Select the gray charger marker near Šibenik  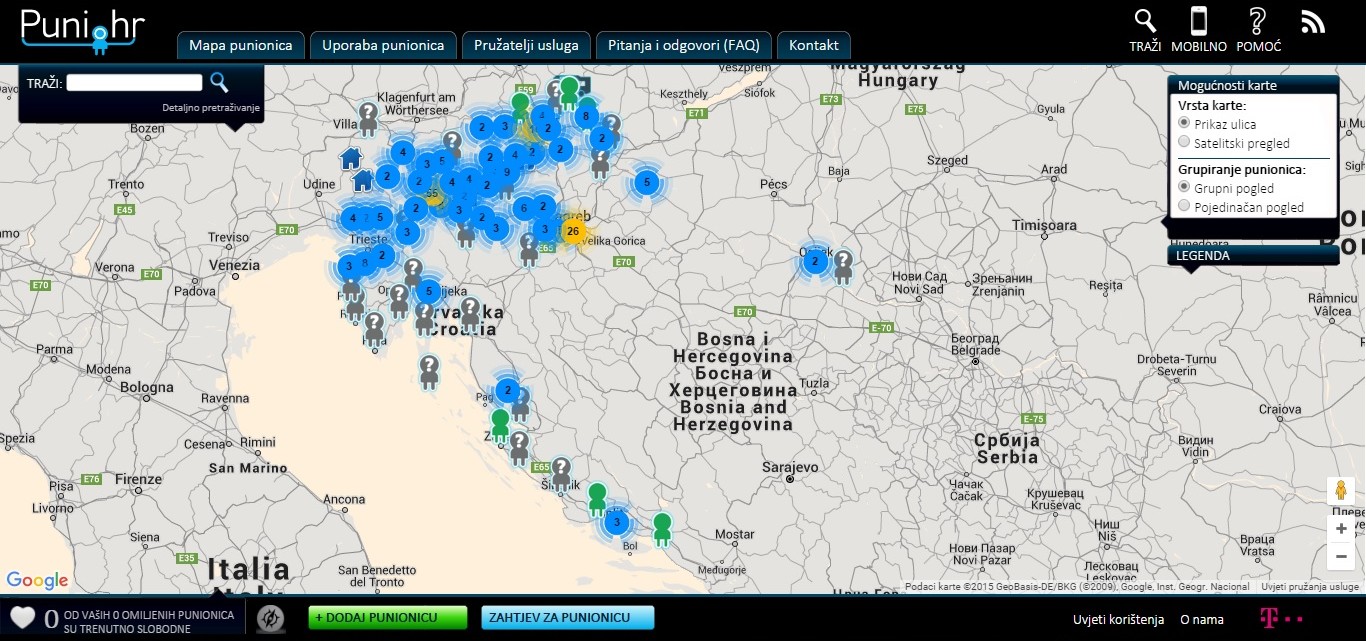tap(561, 472)
